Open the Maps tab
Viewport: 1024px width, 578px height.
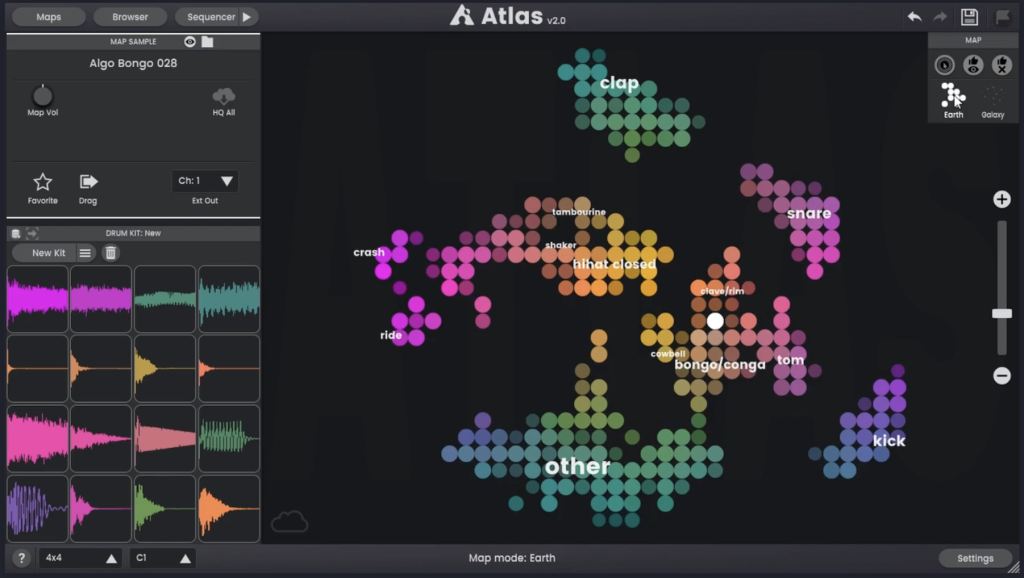(x=47, y=16)
